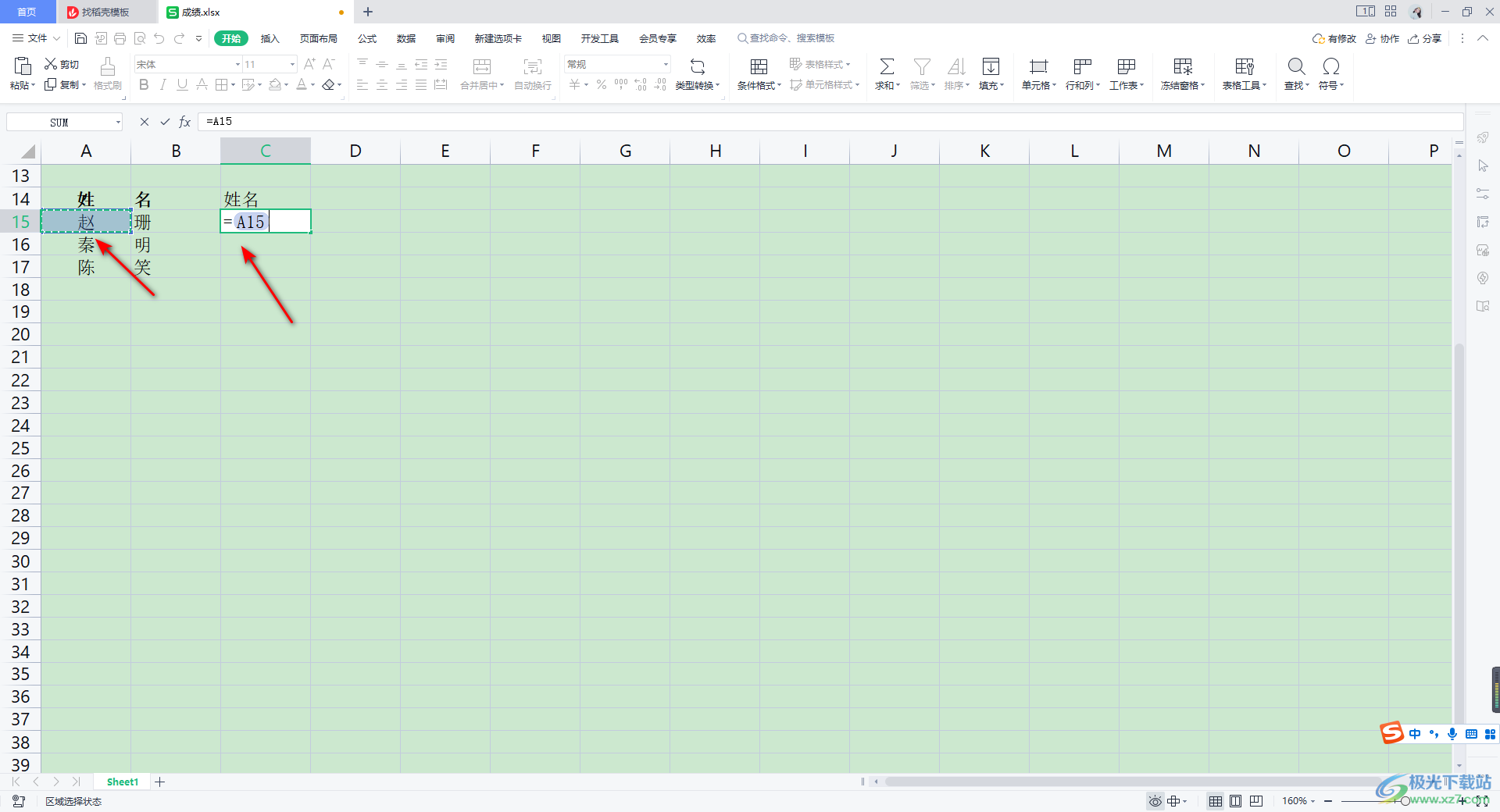This screenshot has width=1500, height=812.
Task: Click the Save icon in quick access toolbar
Action: click(x=80, y=38)
